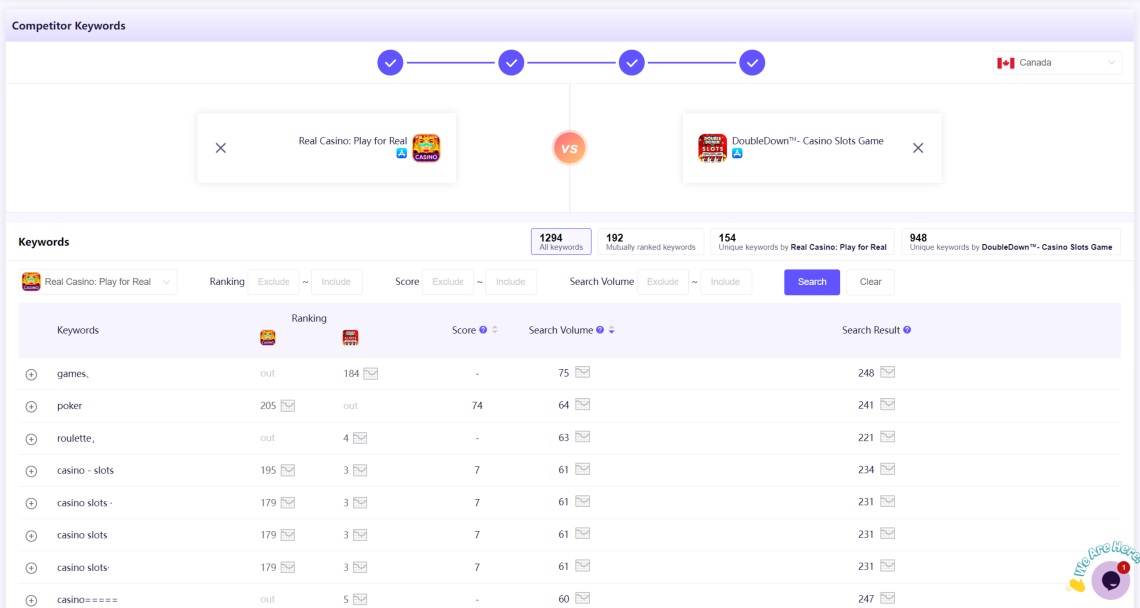Open search result chart icon for casino===== 247
1140x608 pixels.
[888, 599]
